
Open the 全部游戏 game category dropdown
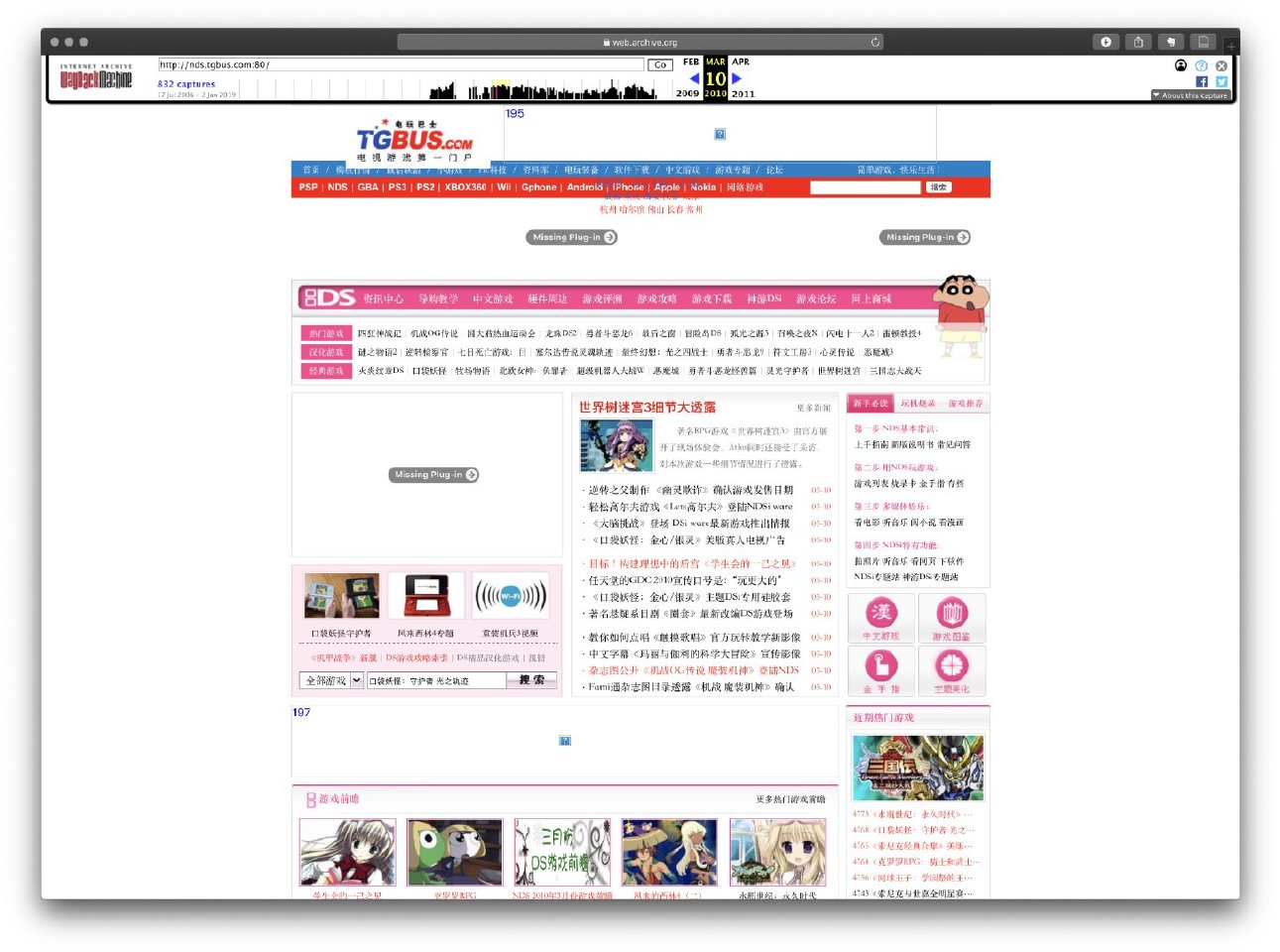pos(331,680)
